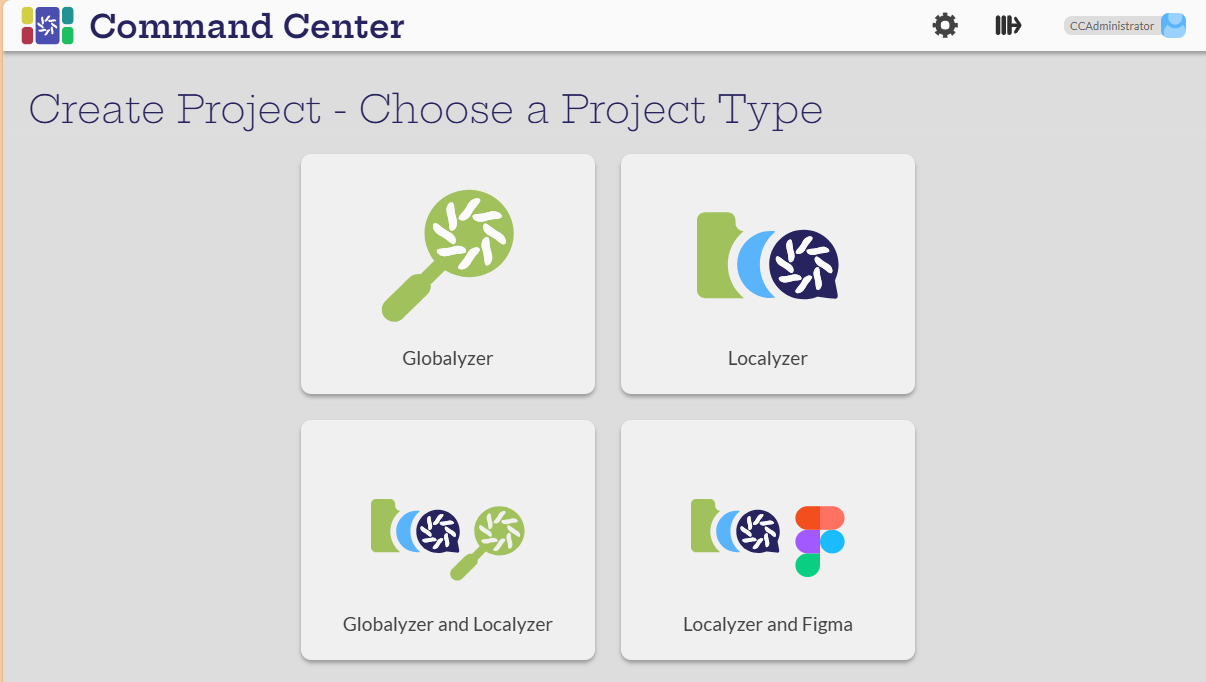Viewport: 1206px width, 682px height.
Task: Click the pipeline icon beside the gear
Action: (1007, 26)
